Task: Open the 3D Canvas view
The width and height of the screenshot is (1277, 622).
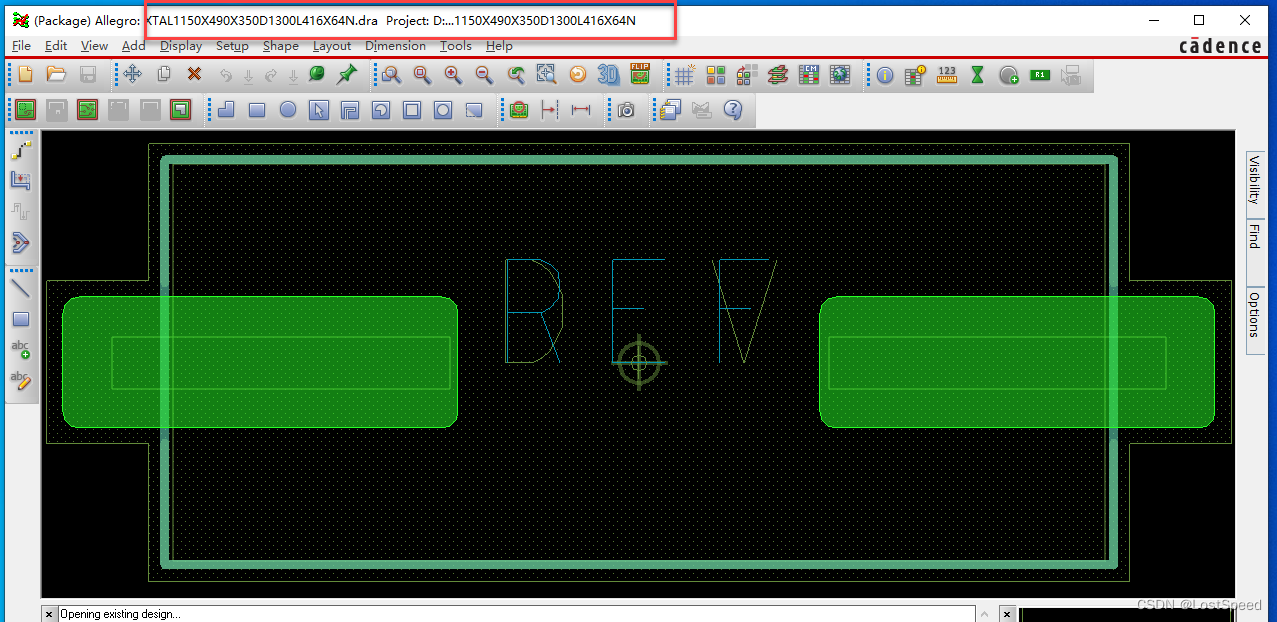Action: pos(610,75)
